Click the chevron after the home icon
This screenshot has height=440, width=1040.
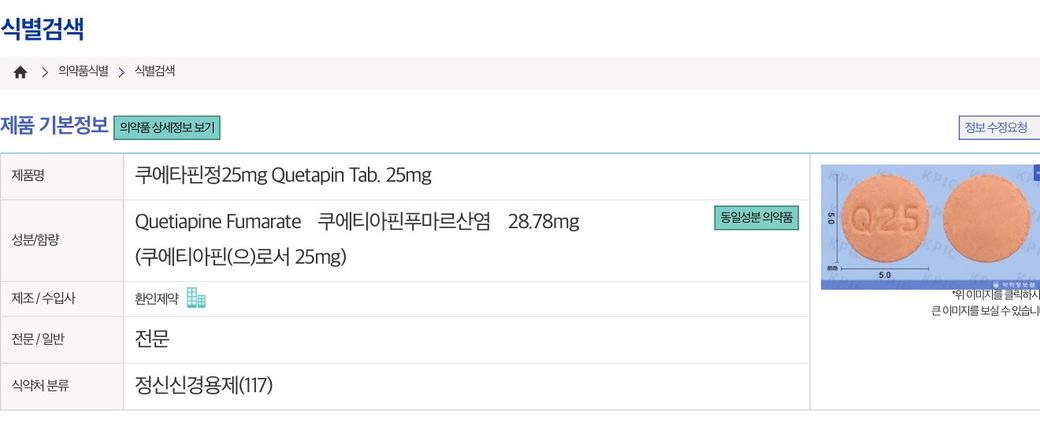click(45, 72)
